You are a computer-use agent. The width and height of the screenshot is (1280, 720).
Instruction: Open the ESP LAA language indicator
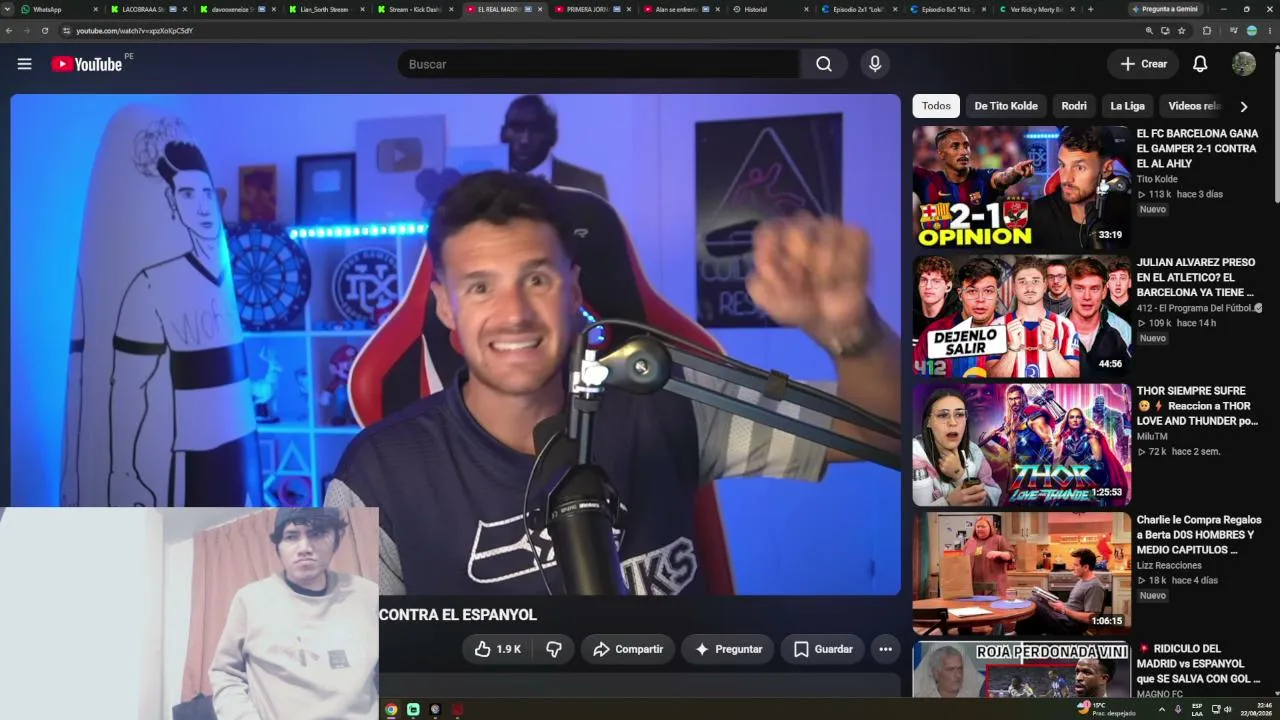[1197, 709]
